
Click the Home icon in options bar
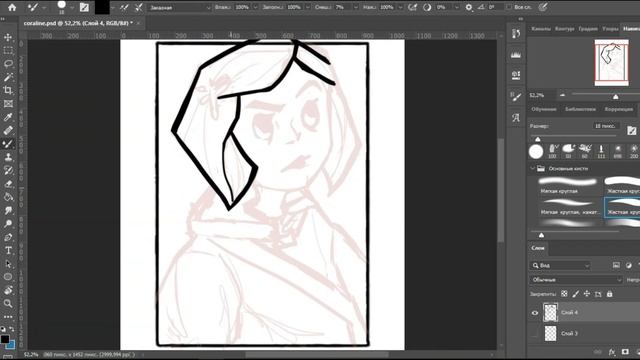pyautogui.click(x=12, y=7)
